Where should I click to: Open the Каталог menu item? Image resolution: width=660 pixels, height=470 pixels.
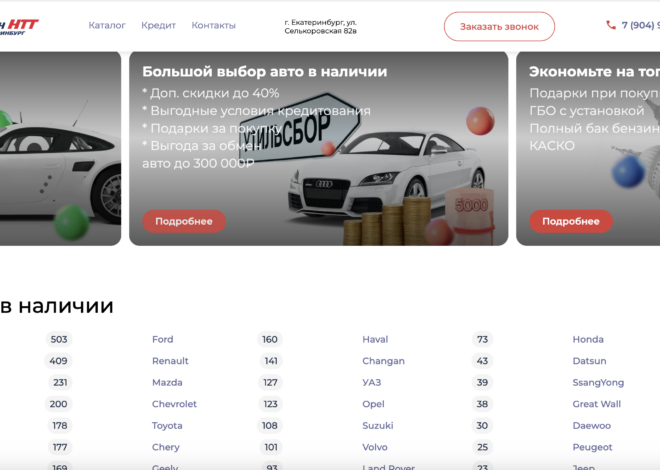(x=107, y=25)
